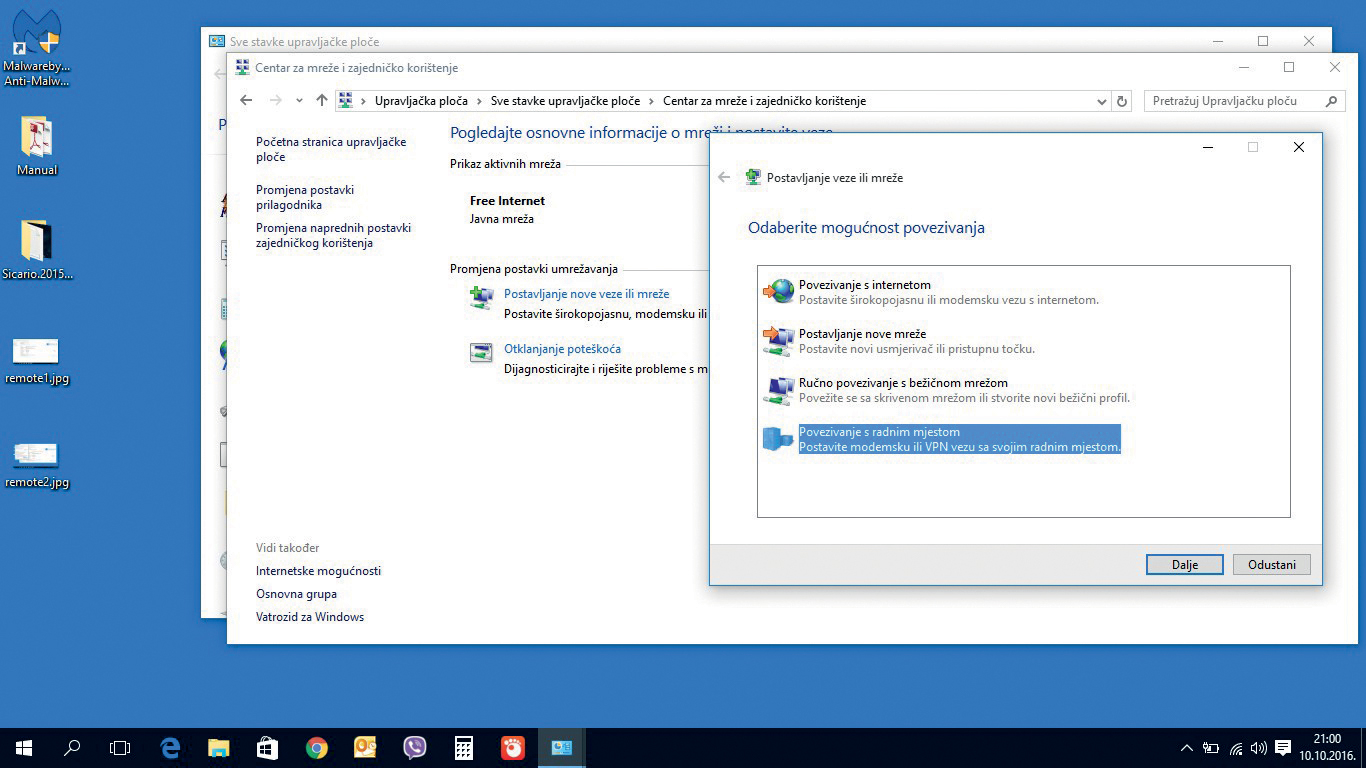The image size is (1366, 768).
Task: Show hidden system tray icons
Action: click(1187, 748)
